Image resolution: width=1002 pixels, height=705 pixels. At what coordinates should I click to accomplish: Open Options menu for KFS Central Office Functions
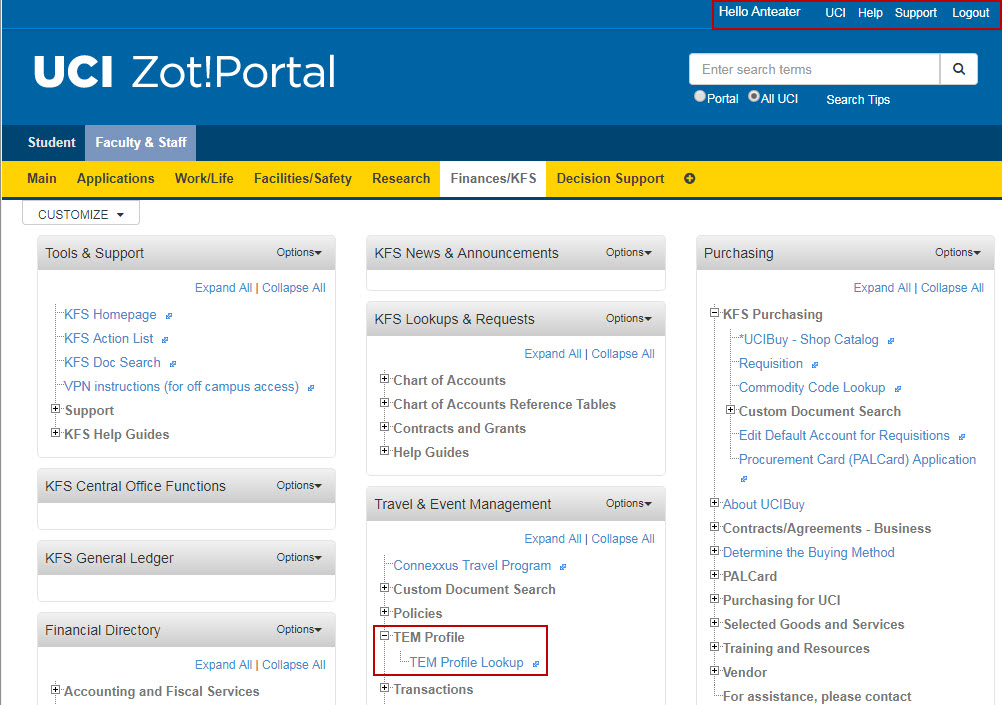299,485
